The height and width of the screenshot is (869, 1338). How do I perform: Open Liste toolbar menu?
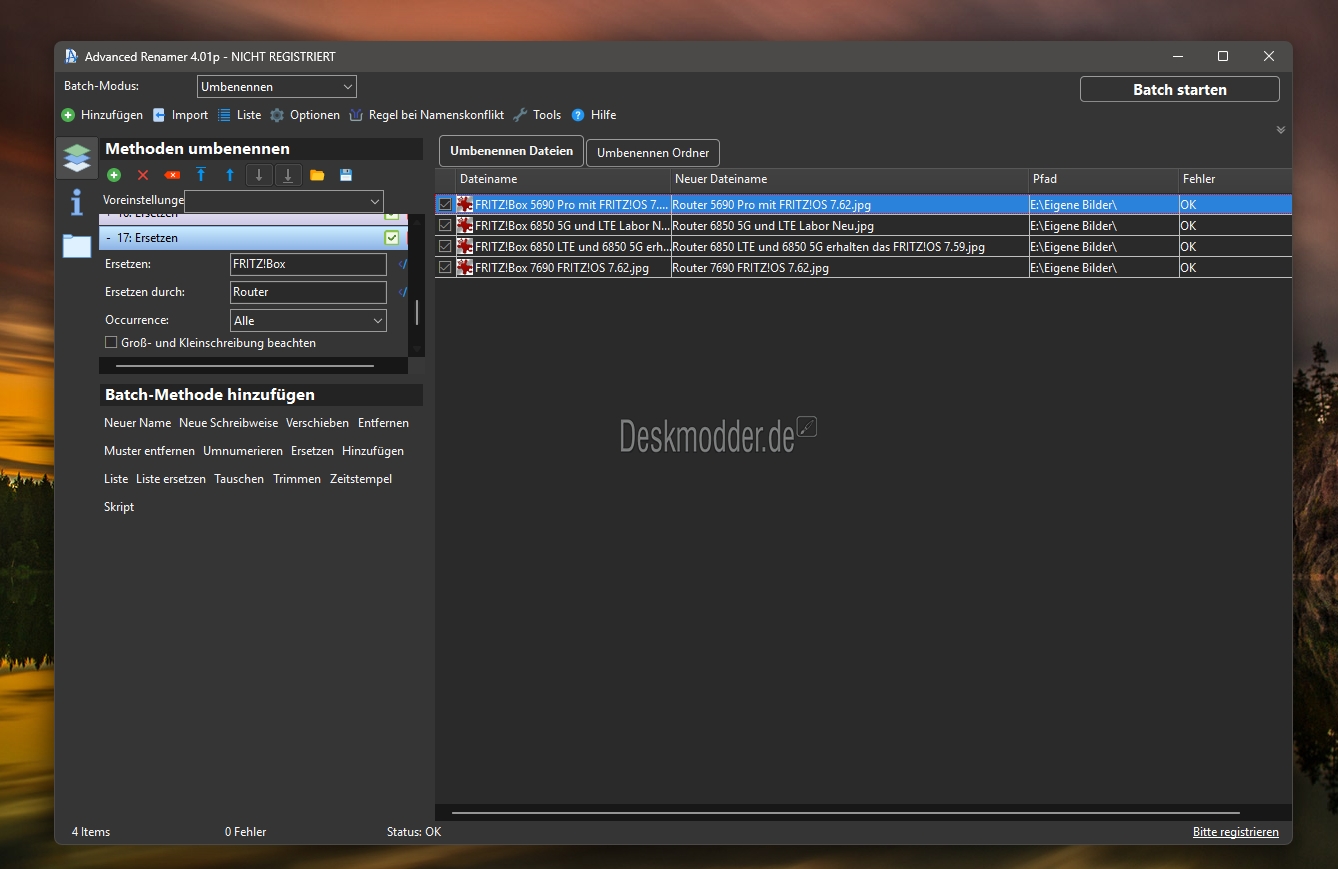coord(239,115)
